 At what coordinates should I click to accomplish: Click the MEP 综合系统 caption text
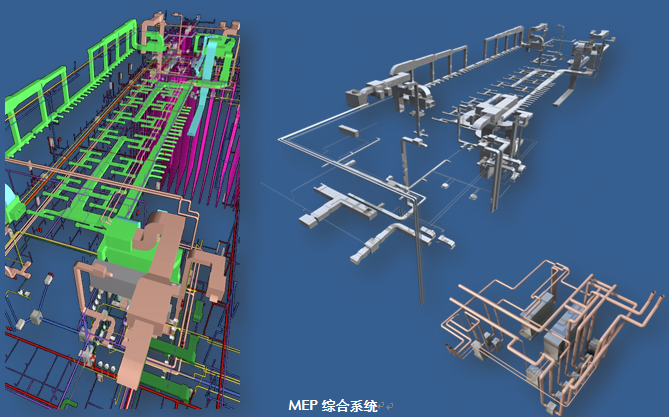(x=332, y=406)
